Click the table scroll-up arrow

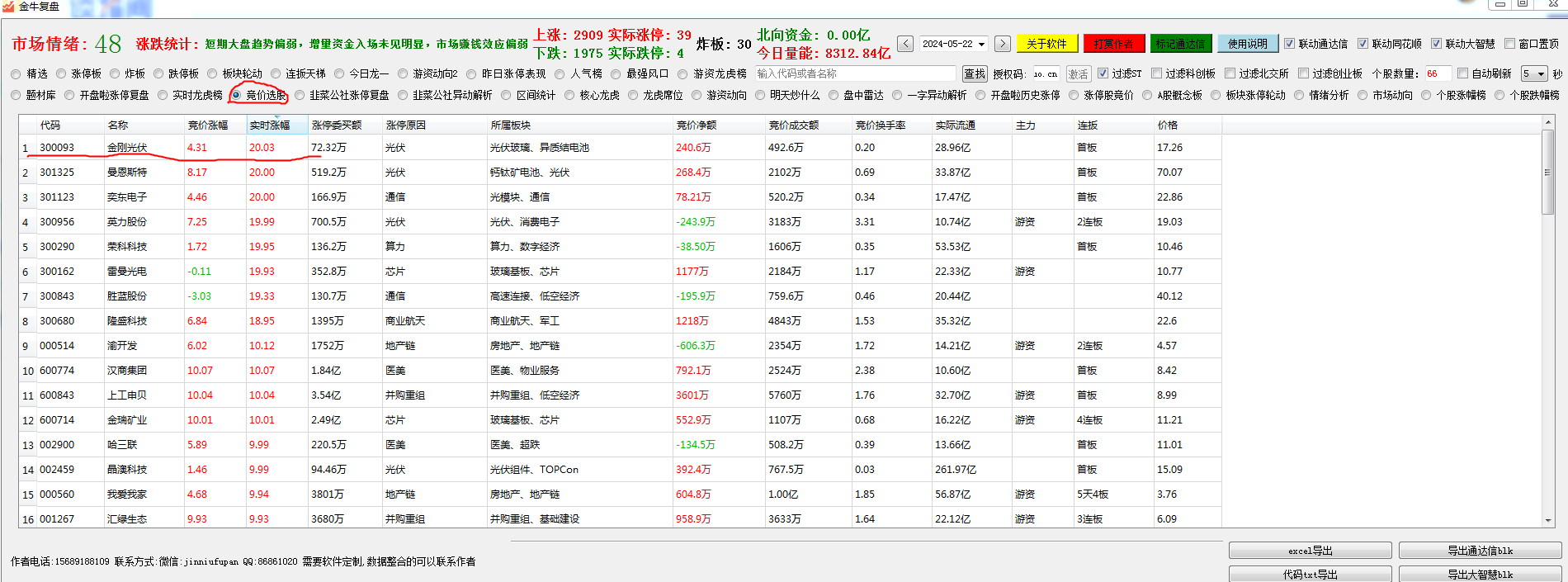1548,124
